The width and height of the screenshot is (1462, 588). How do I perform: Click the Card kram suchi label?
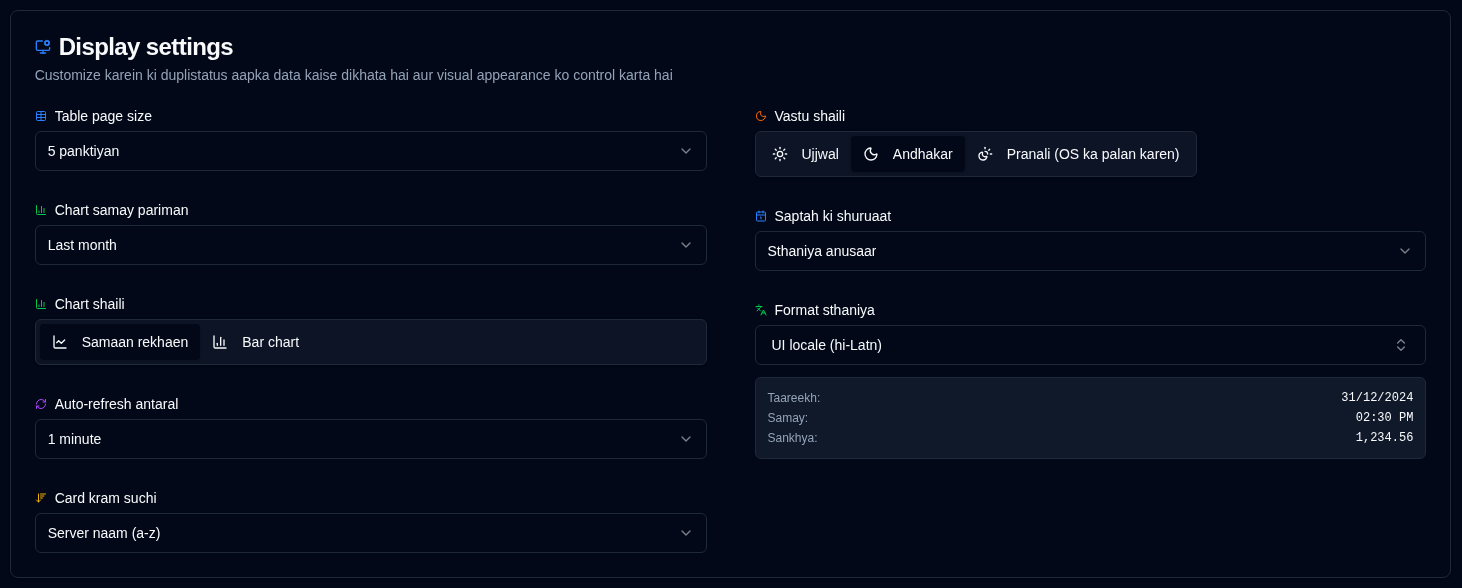click(x=106, y=498)
